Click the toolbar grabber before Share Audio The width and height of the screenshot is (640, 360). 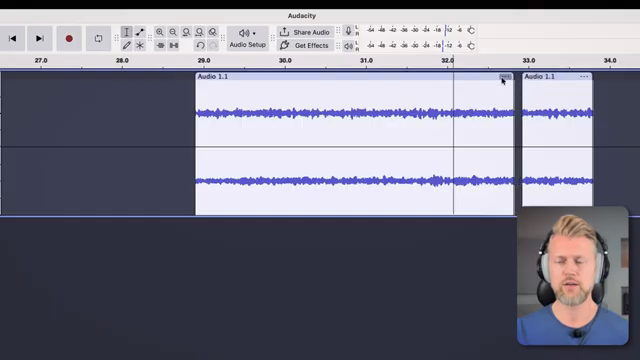tap(272, 38)
